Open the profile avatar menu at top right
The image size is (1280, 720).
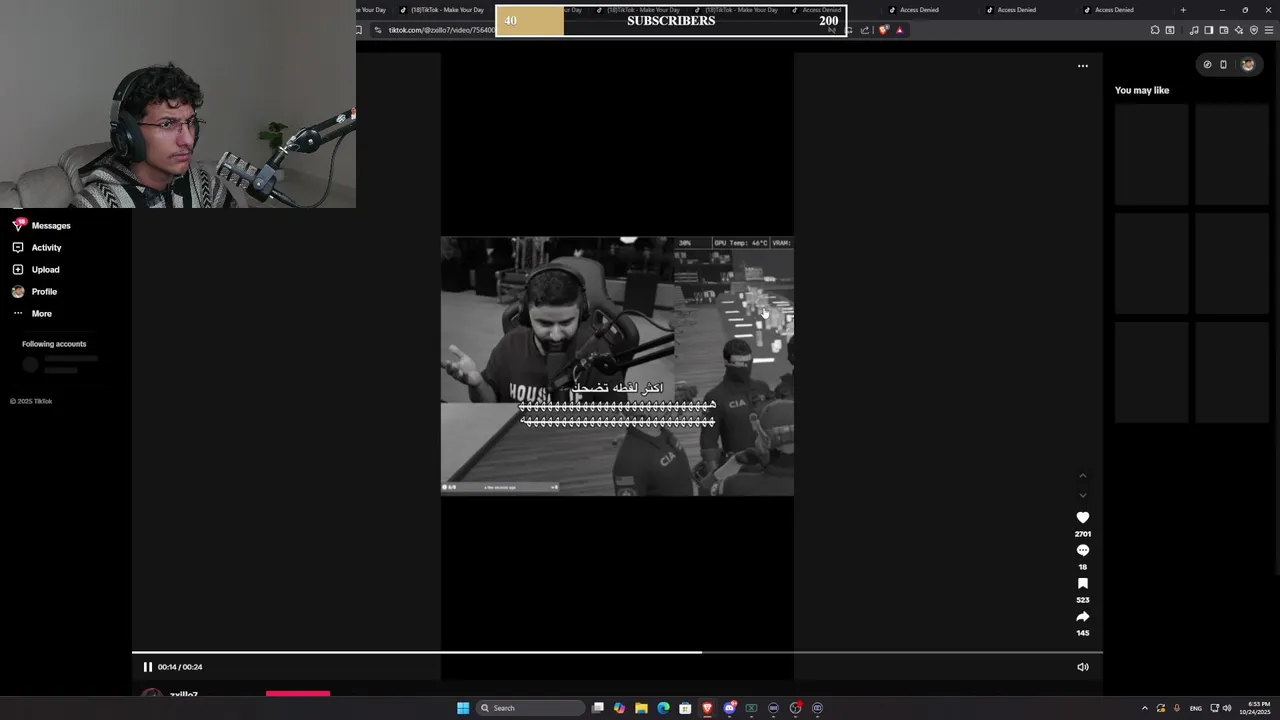point(1247,65)
